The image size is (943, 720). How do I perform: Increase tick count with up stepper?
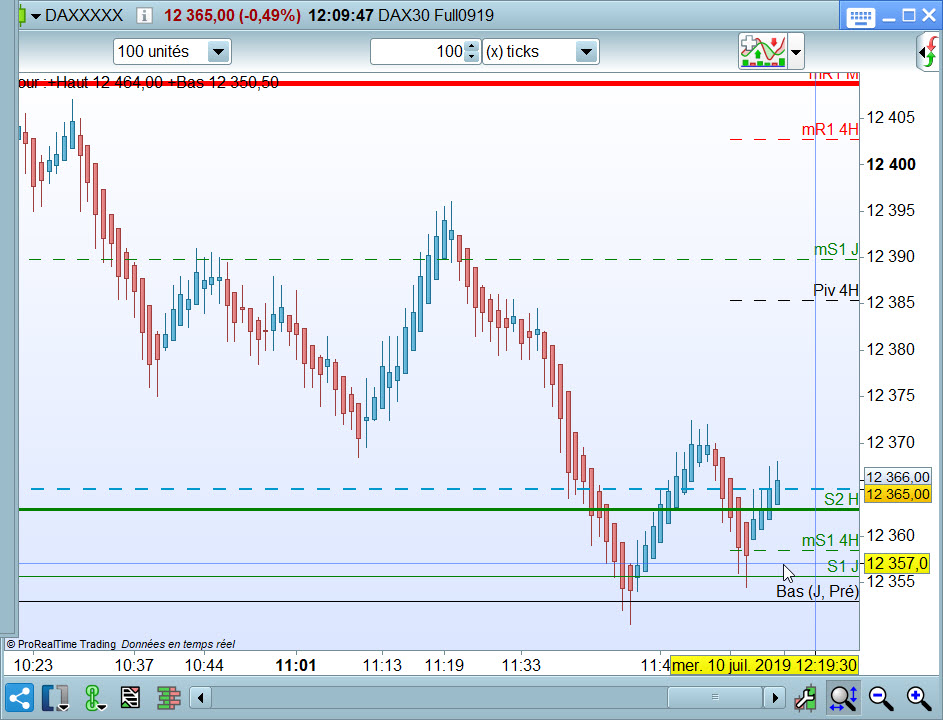[472, 46]
